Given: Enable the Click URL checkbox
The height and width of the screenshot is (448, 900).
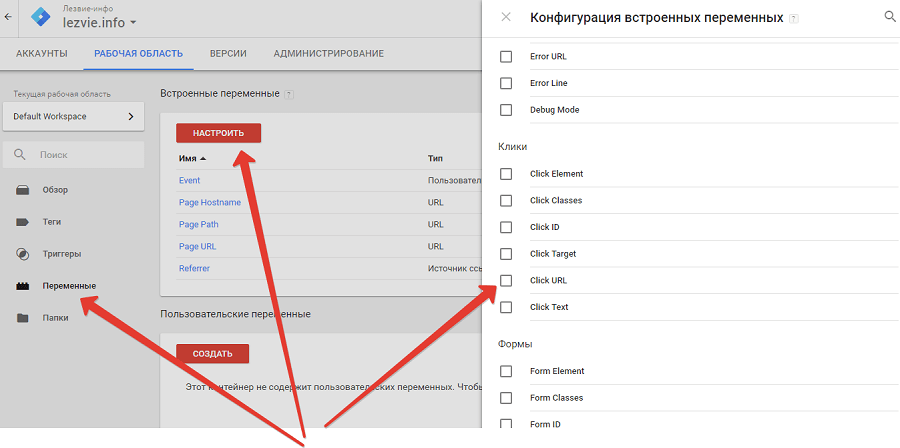Looking at the screenshot, I should (506, 281).
